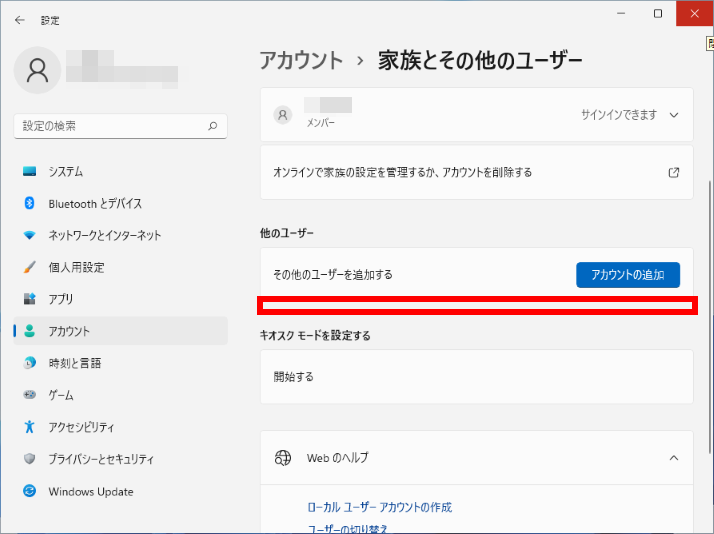Click the accessibility figure icon
The height and width of the screenshot is (534, 714).
tap(30, 427)
